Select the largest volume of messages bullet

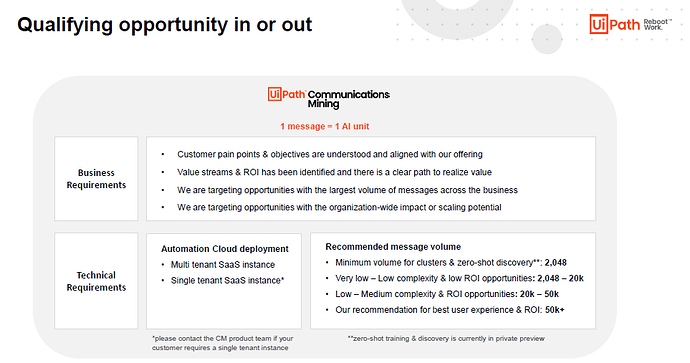[x=347, y=190]
